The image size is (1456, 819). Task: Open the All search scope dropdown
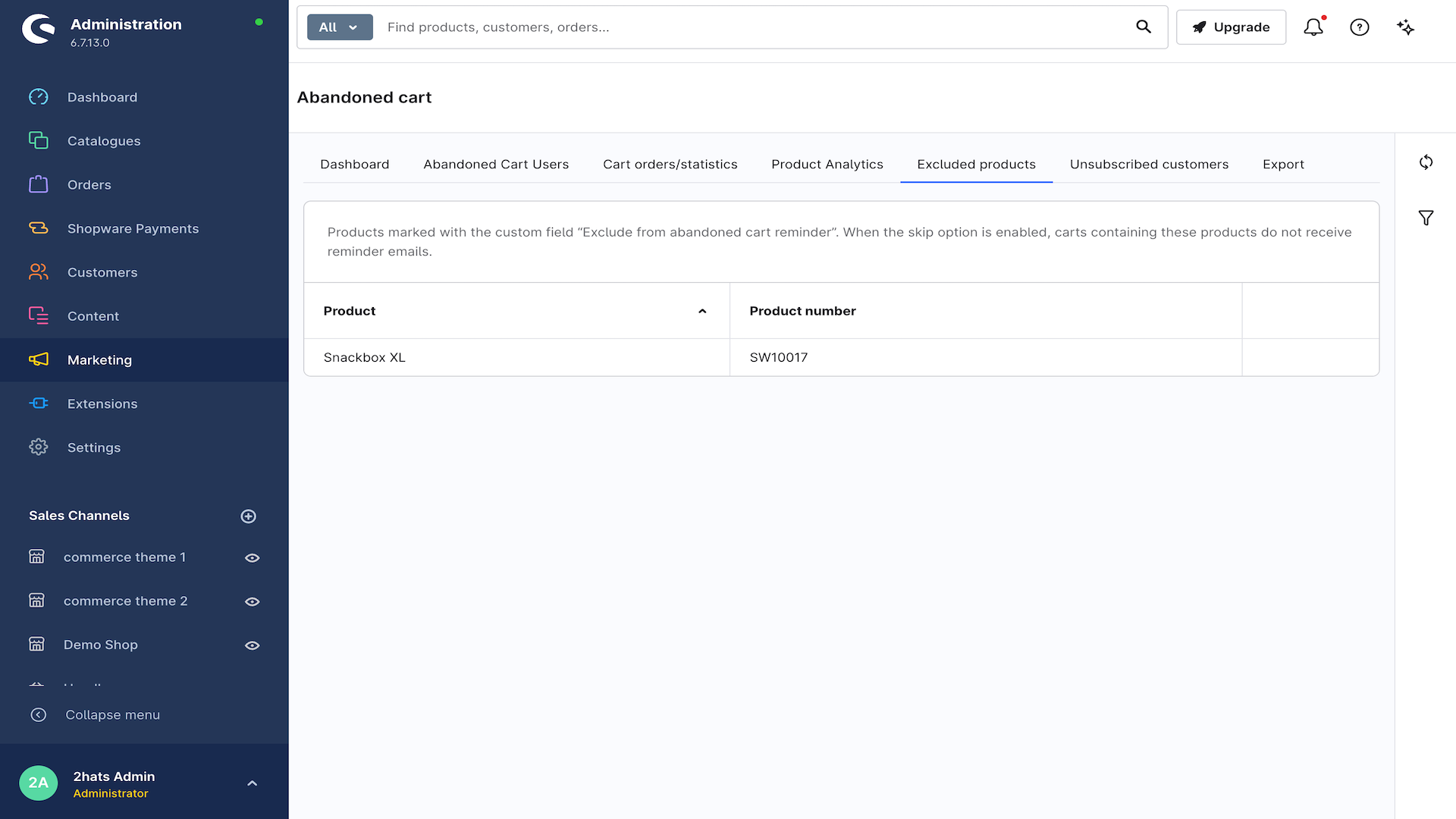pyautogui.click(x=340, y=27)
